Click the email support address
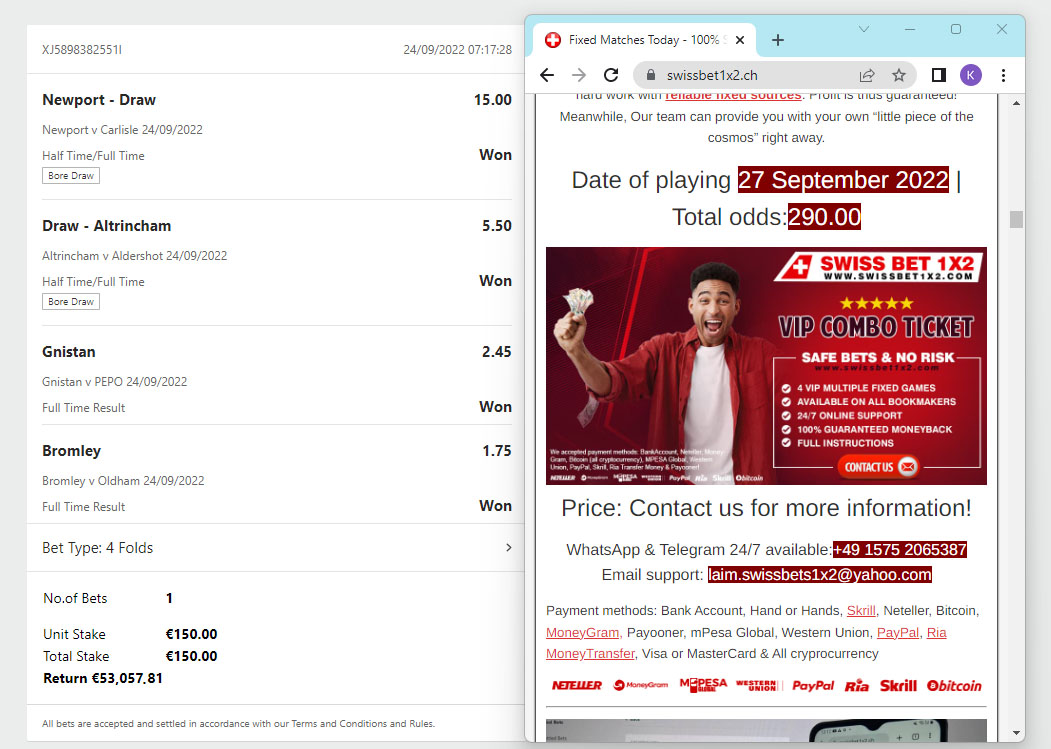 point(820,575)
